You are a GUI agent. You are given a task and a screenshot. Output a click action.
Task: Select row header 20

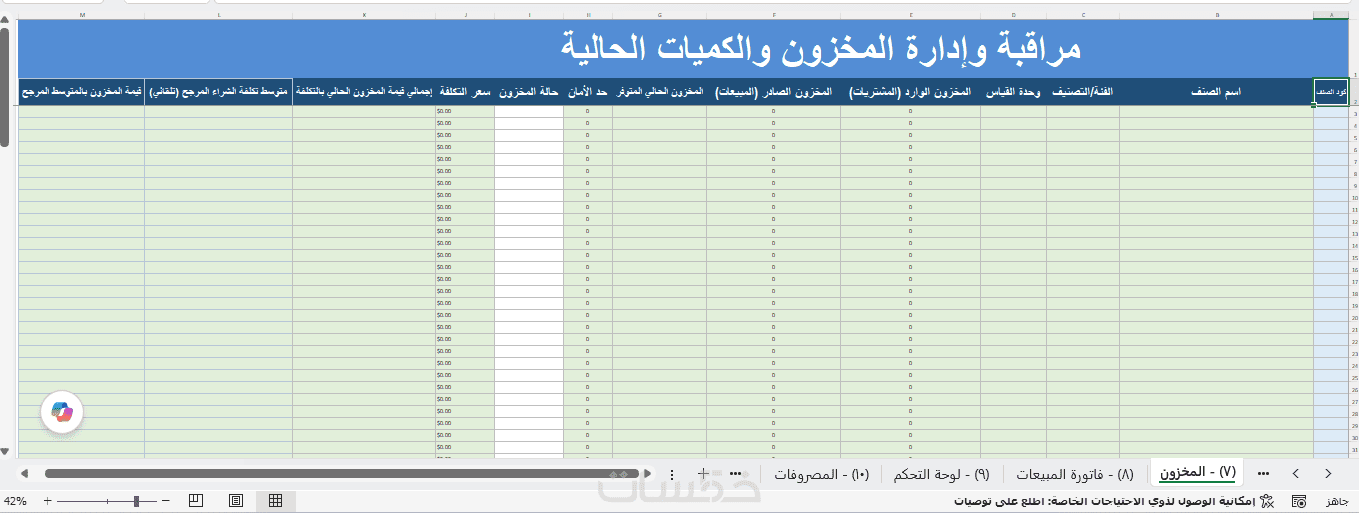pos(1353,318)
